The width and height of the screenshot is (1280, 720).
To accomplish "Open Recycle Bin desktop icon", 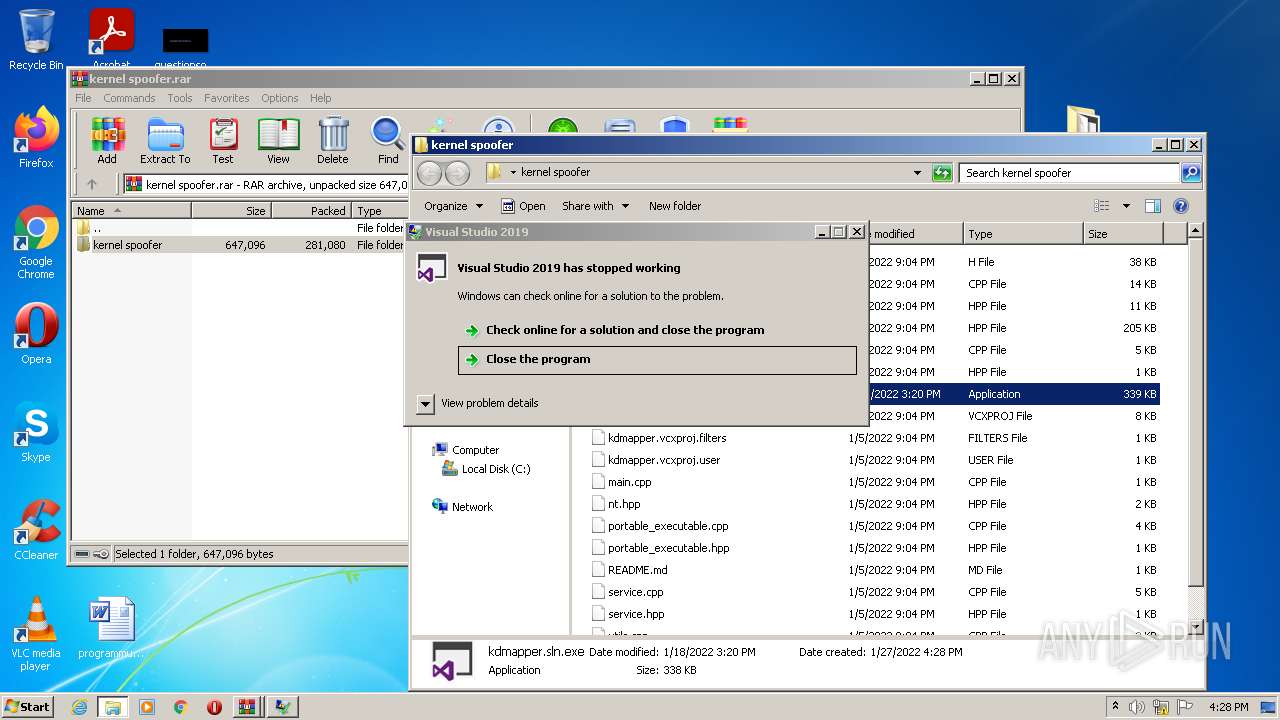I will pyautogui.click(x=36, y=40).
